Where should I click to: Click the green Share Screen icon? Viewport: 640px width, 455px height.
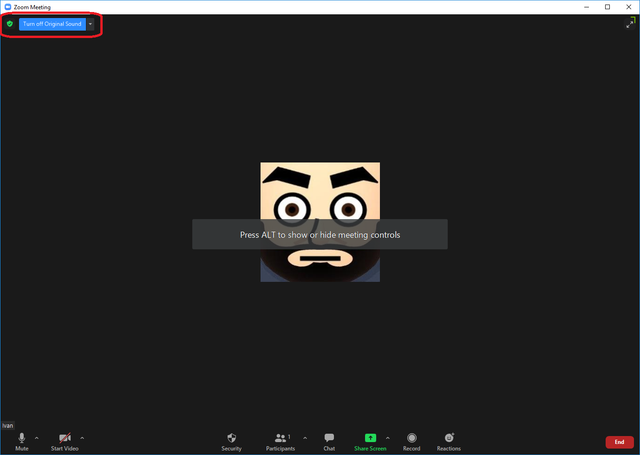370,438
